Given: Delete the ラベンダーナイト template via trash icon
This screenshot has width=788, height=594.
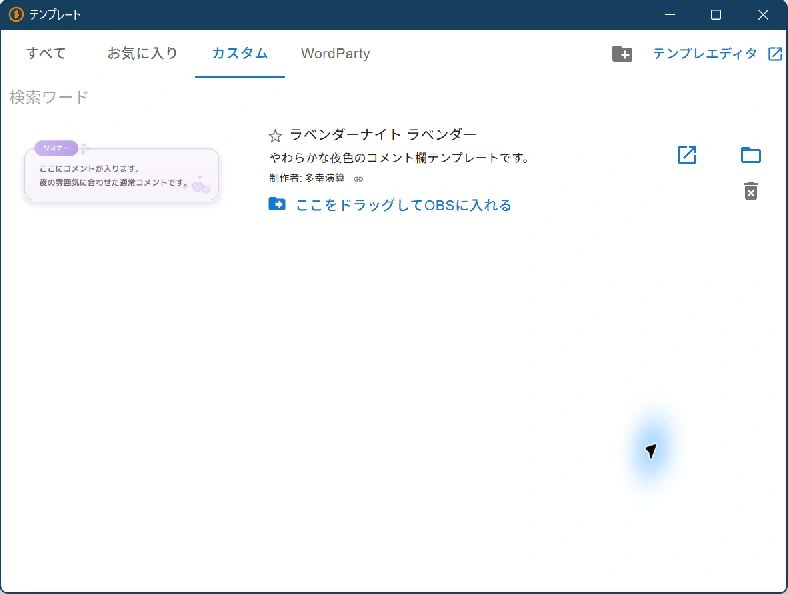Looking at the screenshot, I should (751, 191).
